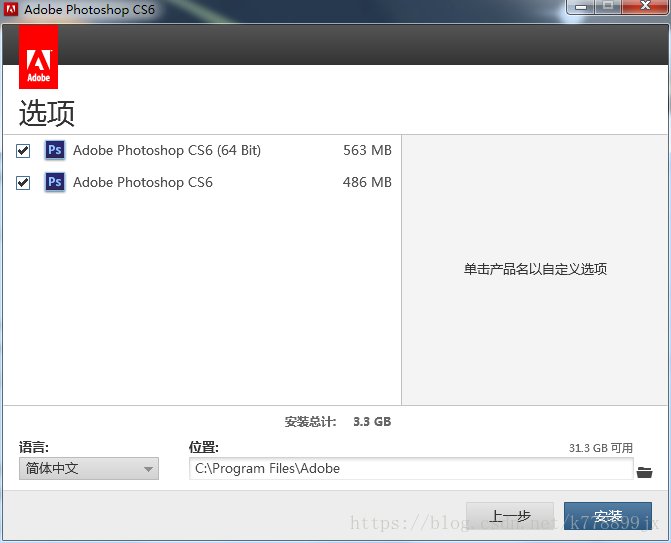The image size is (671, 543).
Task: Click the 安装 install button
Action: [608, 516]
